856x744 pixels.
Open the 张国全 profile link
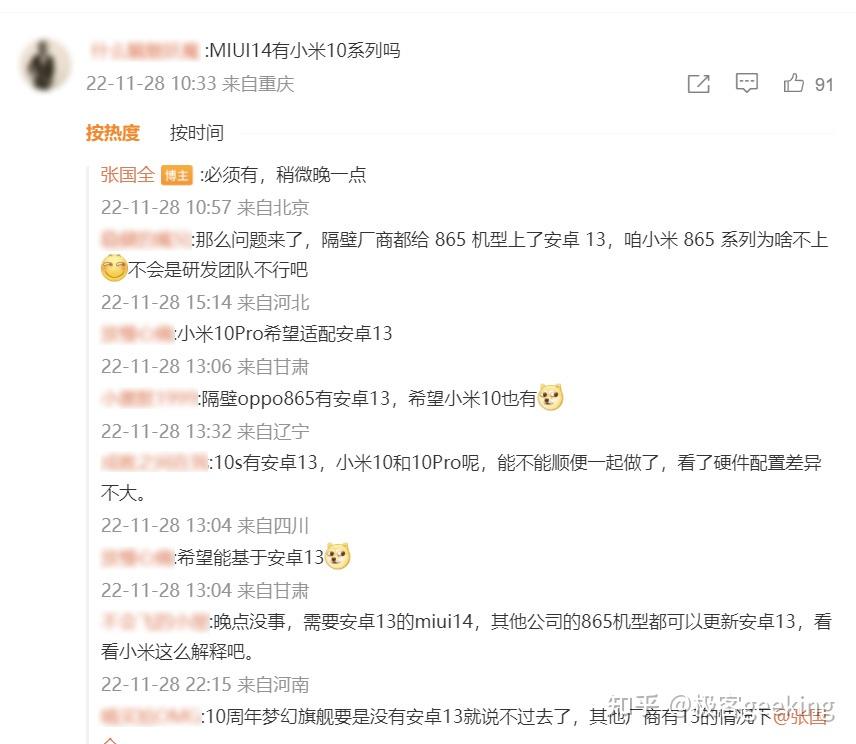[128, 175]
